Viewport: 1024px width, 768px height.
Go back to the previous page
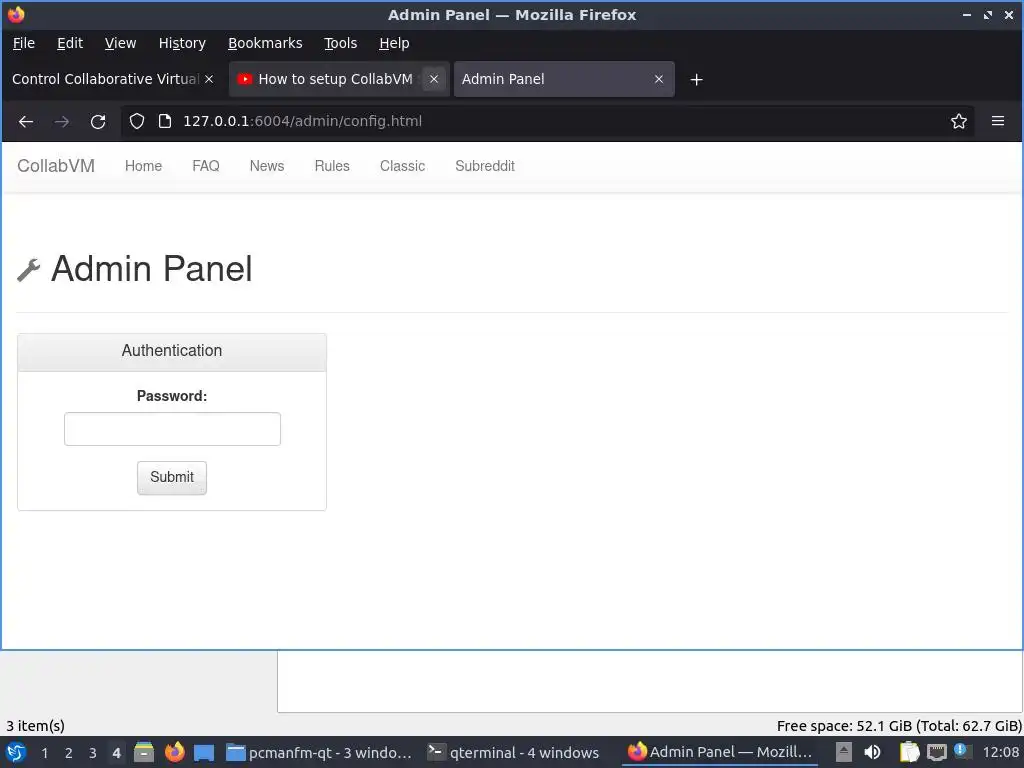[x=26, y=121]
